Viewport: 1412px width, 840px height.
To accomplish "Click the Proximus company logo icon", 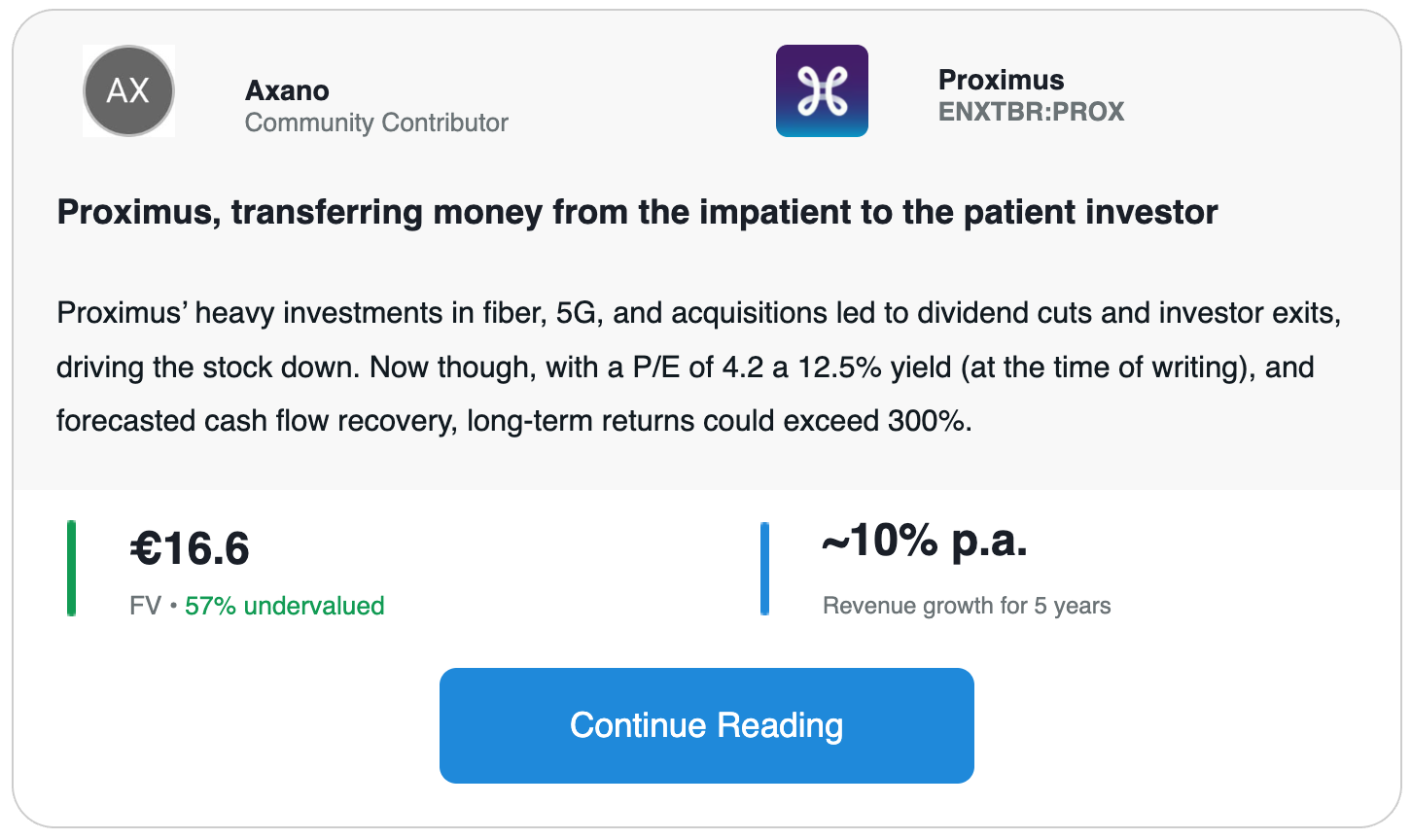I will tap(822, 90).
